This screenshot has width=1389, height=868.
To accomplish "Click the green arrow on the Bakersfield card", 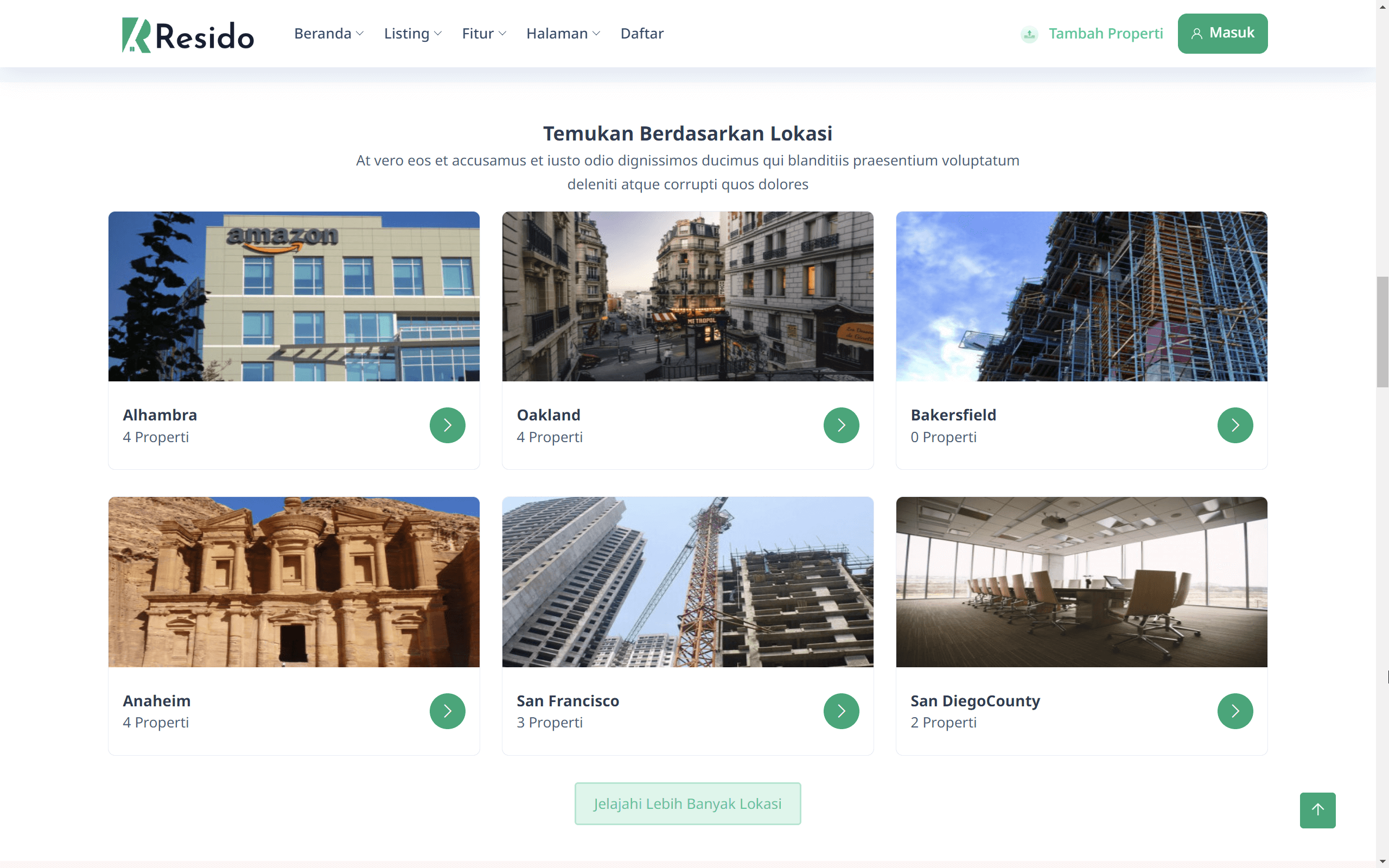I will pyautogui.click(x=1234, y=425).
